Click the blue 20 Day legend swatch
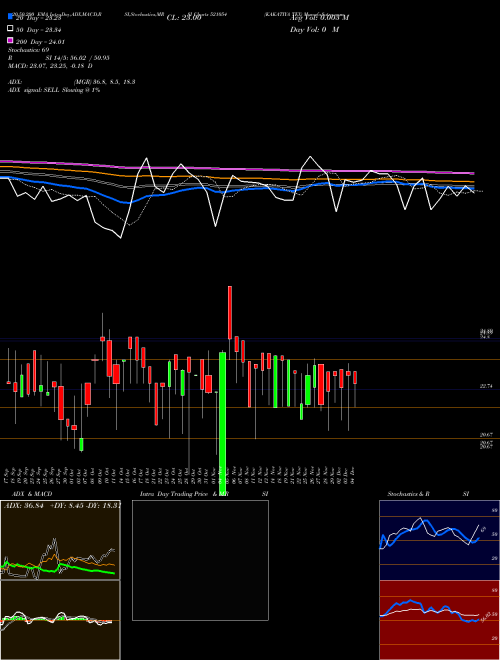Screen dimensions: 500x660 [x=11, y=17]
